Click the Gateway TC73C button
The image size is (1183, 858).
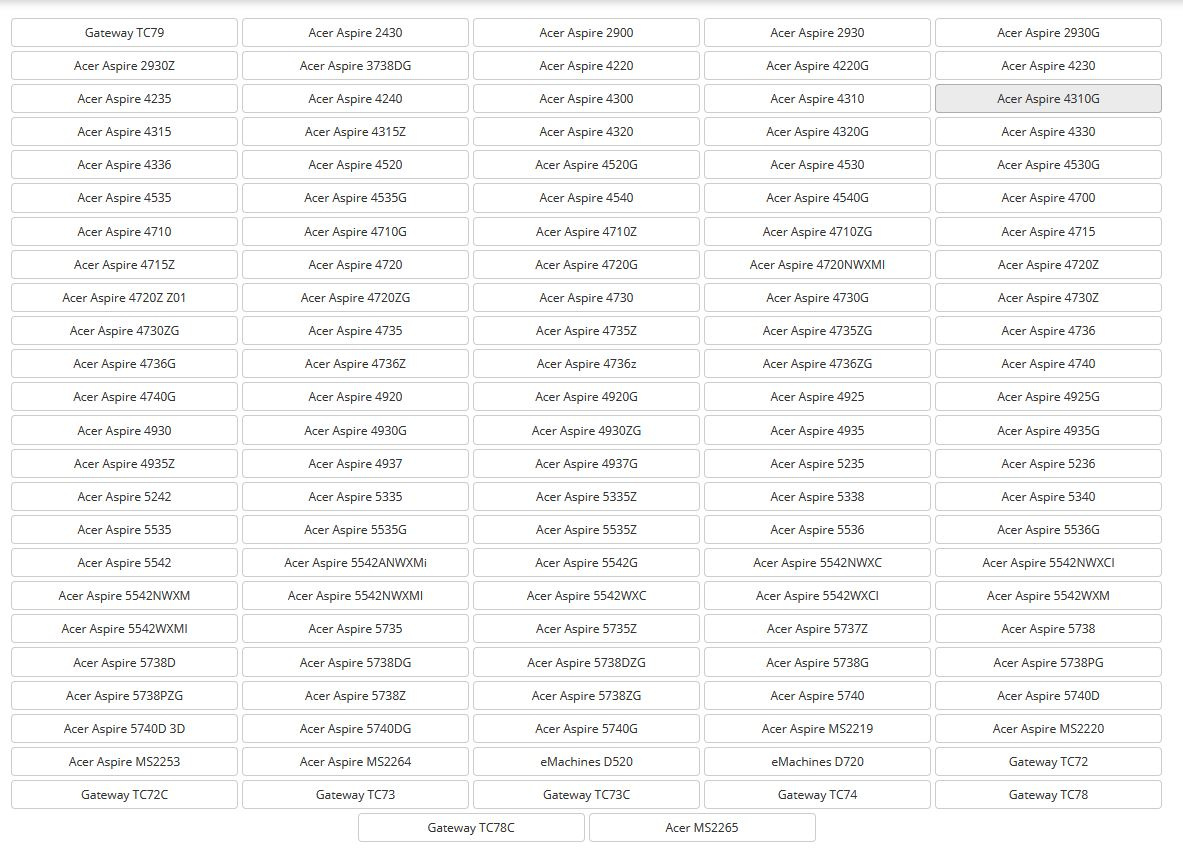pyautogui.click(x=586, y=795)
